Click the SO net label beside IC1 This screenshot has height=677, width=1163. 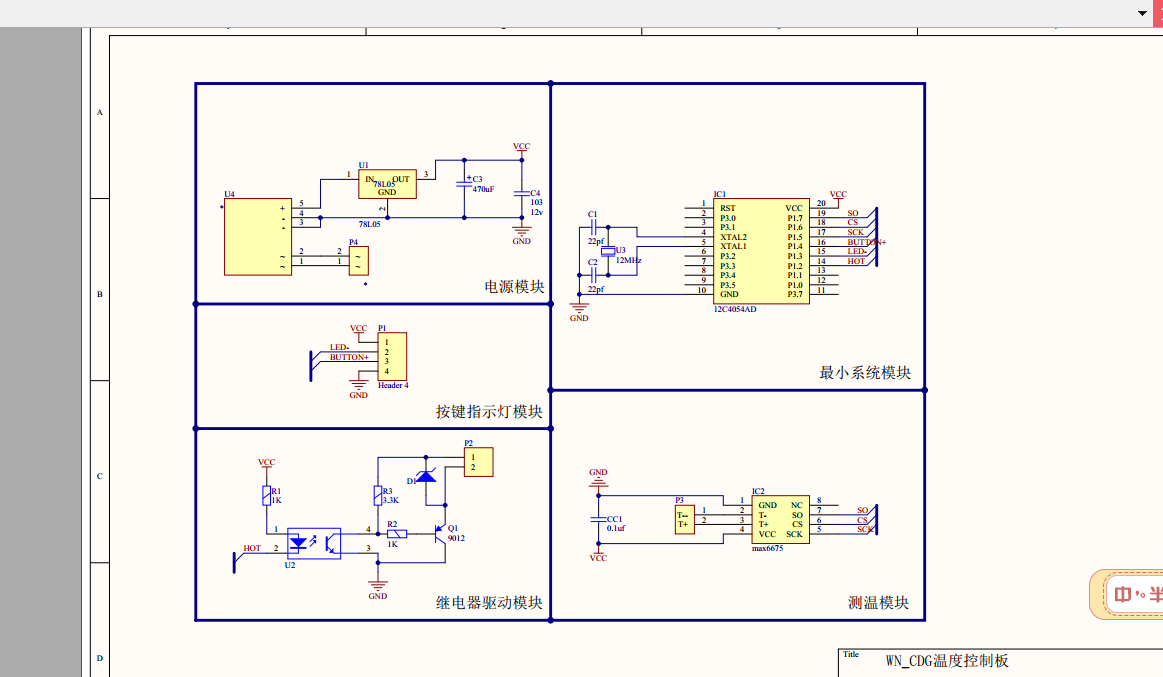853,213
